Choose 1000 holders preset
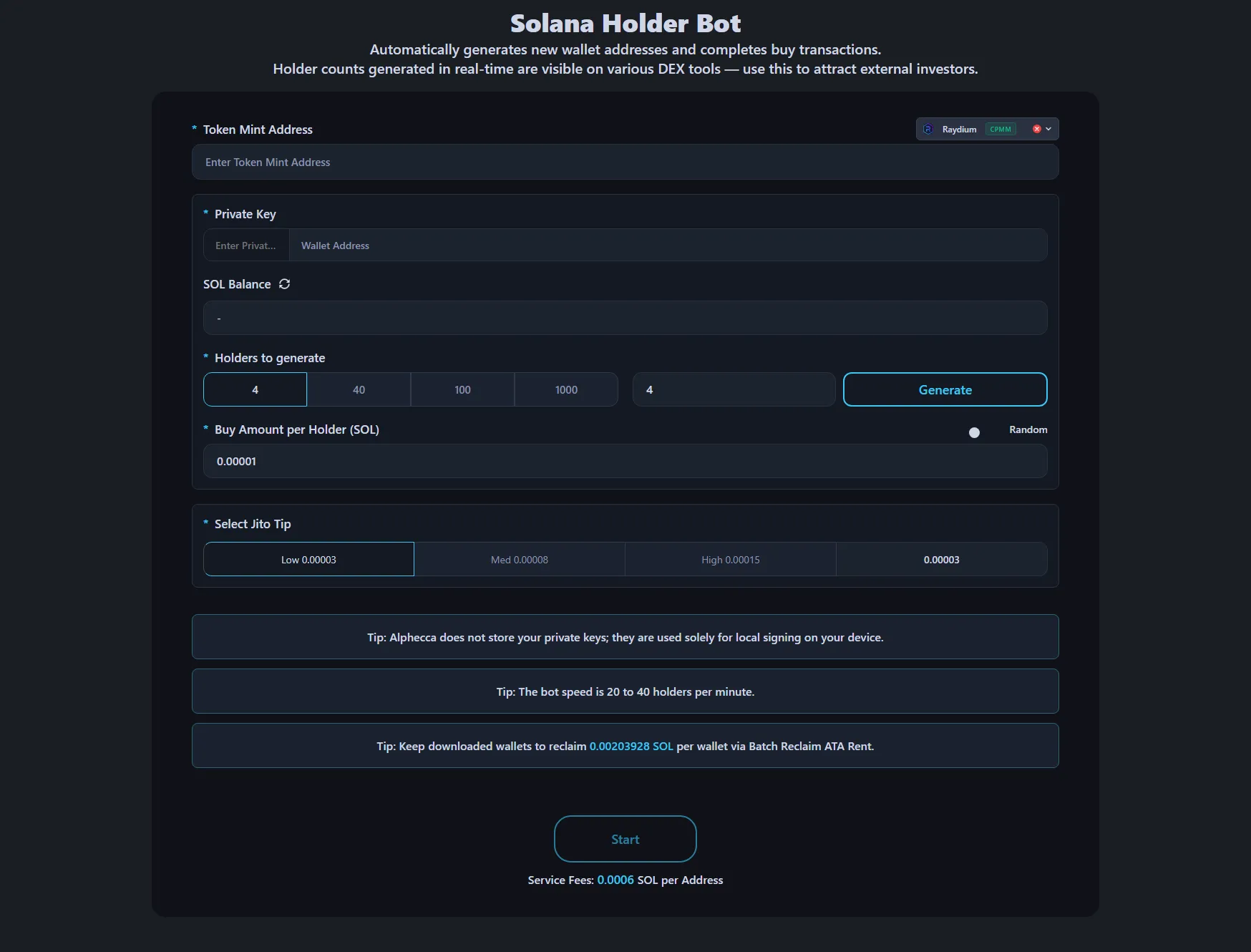The height and width of the screenshot is (952, 1251). pos(566,390)
